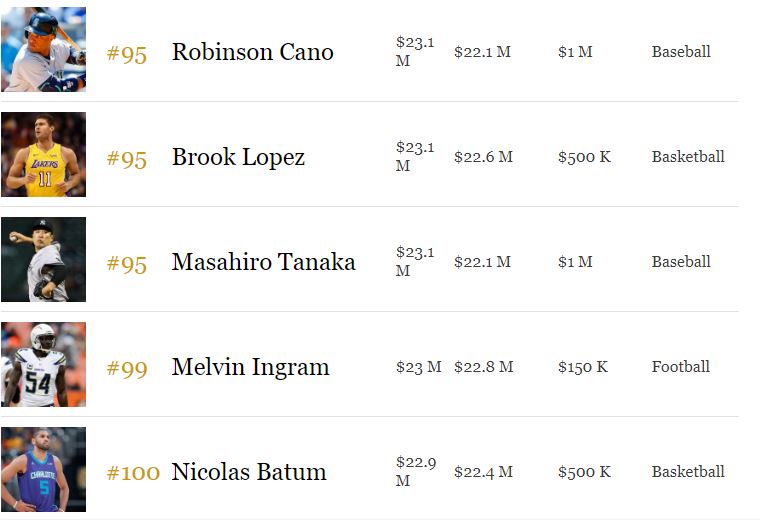760x520 pixels.
Task: Open Nicolas Batum's player photo
Action: click(x=44, y=470)
